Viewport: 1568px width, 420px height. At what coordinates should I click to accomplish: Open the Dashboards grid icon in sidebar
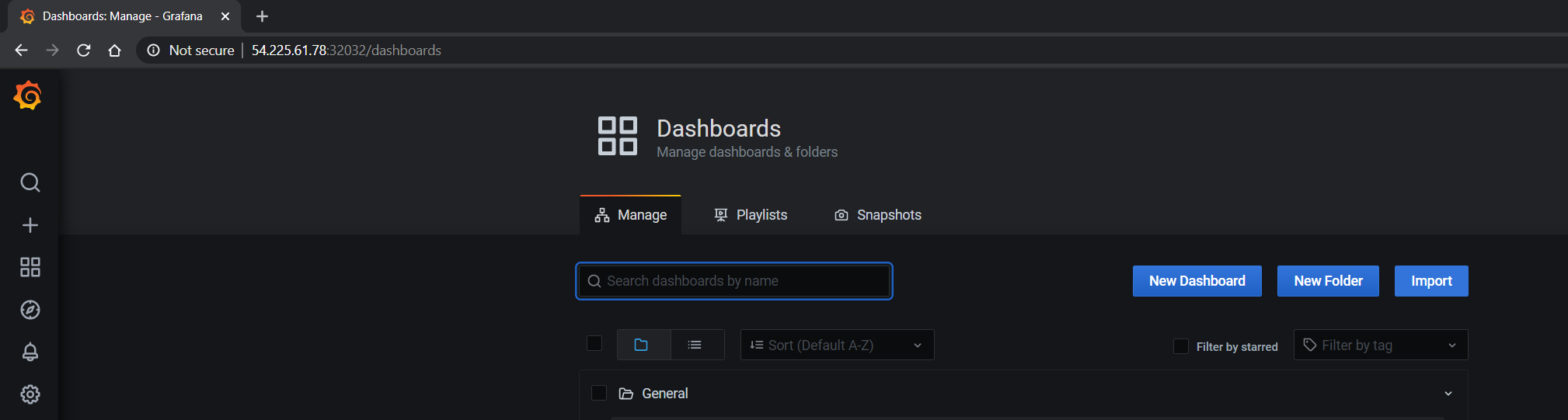tap(30, 268)
